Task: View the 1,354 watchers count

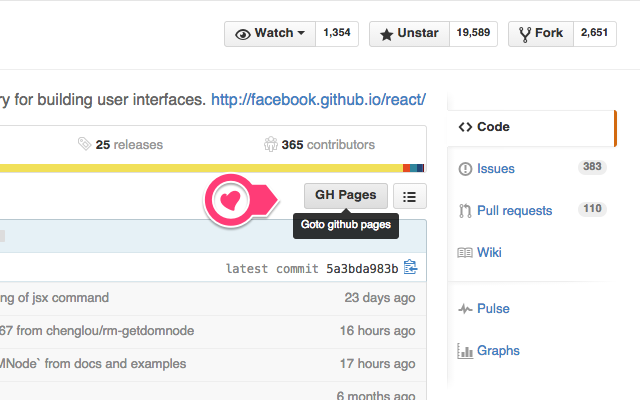Action: pyautogui.click(x=337, y=34)
